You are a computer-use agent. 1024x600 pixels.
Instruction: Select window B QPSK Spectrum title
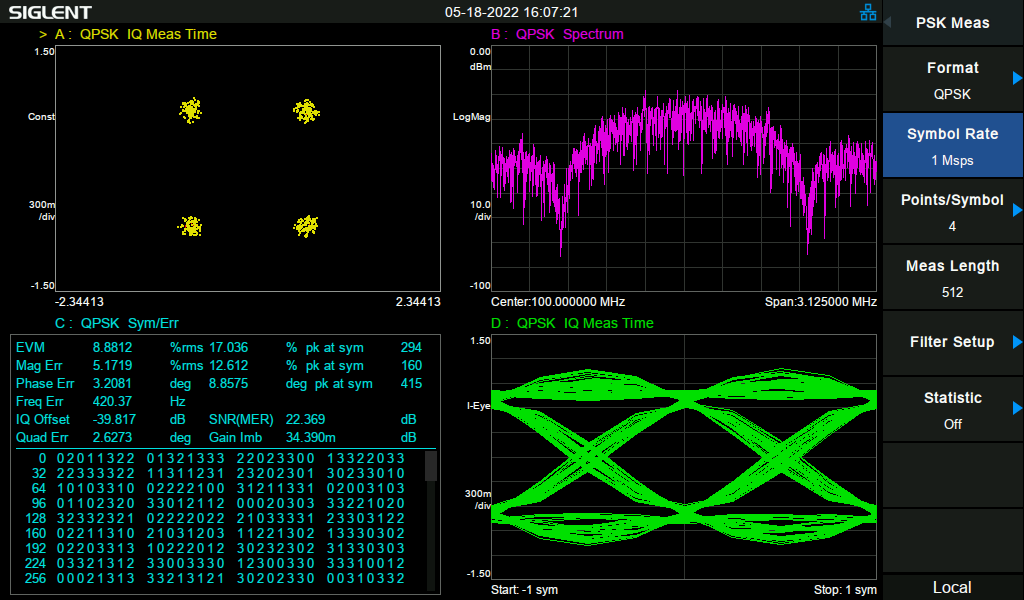coord(557,34)
